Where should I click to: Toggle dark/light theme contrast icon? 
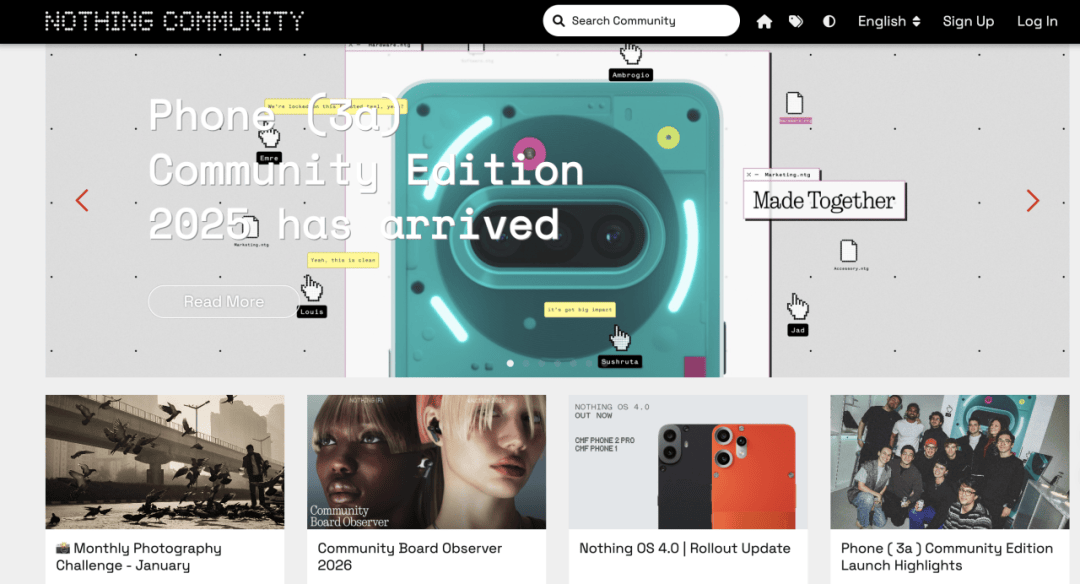(x=829, y=21)
